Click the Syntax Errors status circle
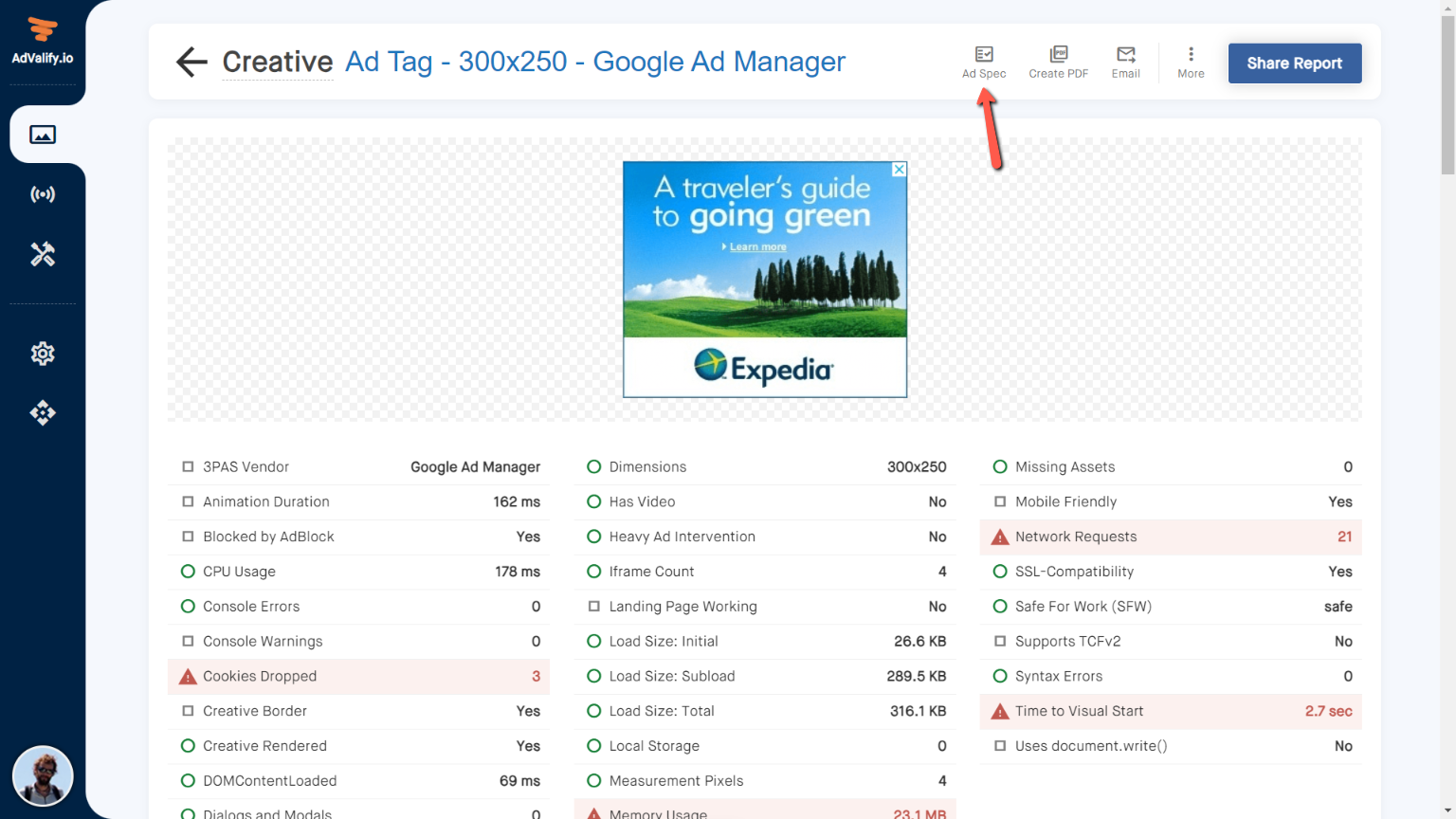This screenshot has height=819, width=1456. tap(1000, 676)
